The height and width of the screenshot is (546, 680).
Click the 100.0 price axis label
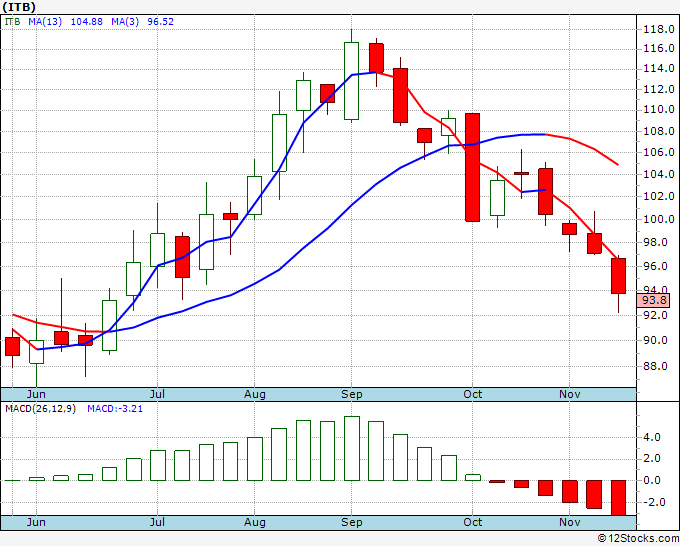click(659, 219)
